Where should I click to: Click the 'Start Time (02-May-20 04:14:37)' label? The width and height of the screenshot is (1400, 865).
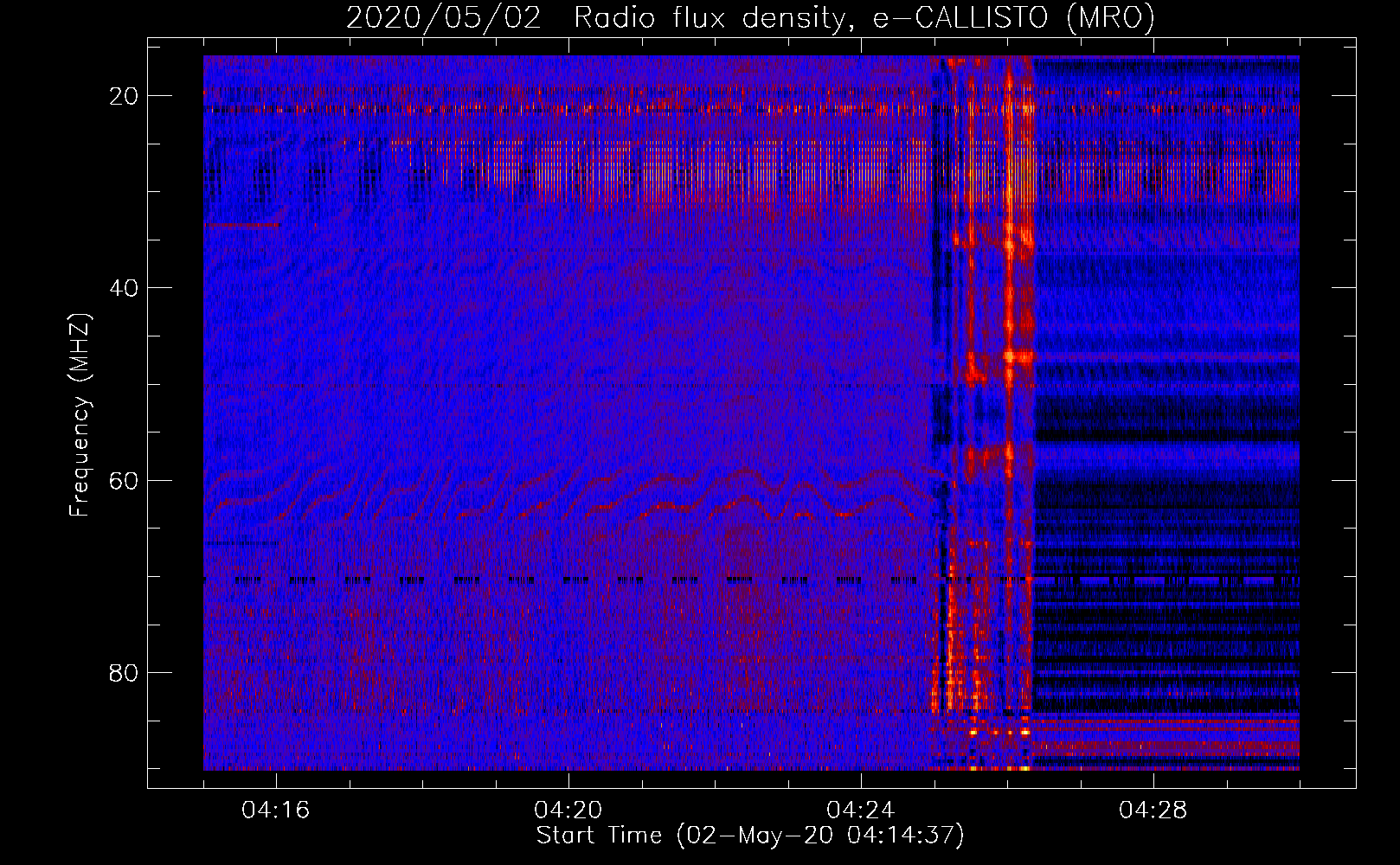click(750, 836)
